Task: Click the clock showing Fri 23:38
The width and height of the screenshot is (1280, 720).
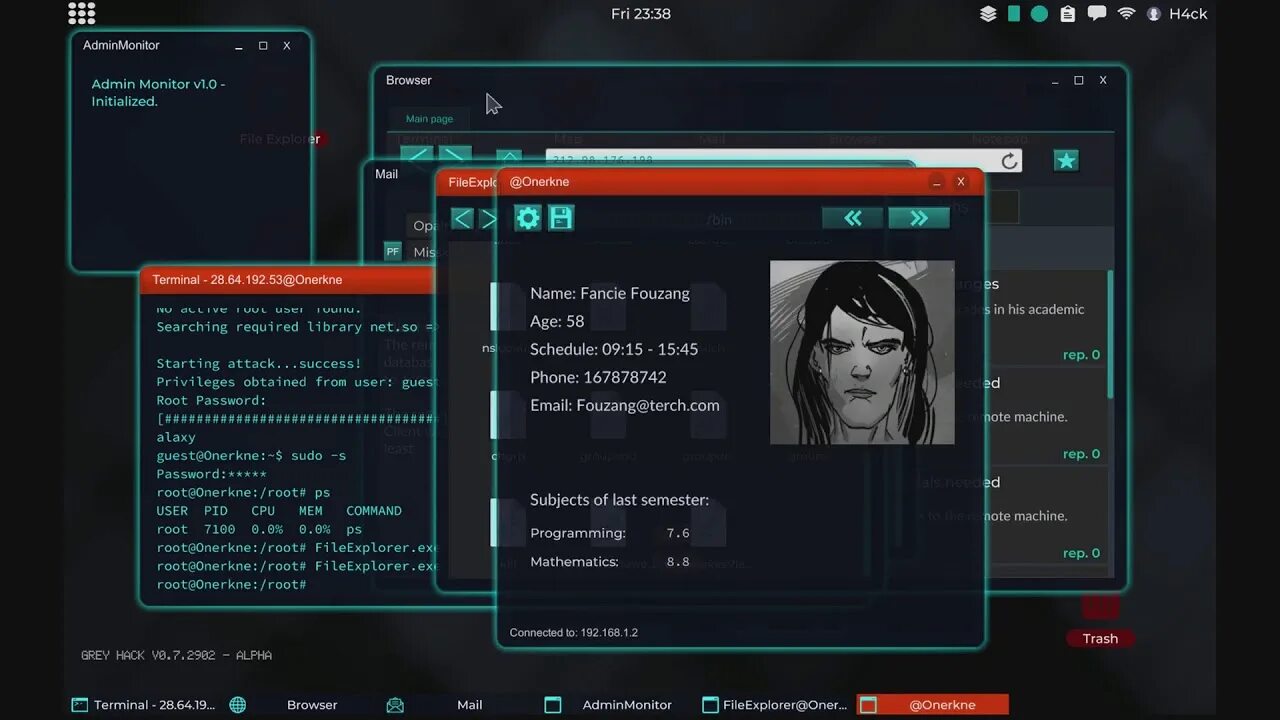Action: click(640, 13)
